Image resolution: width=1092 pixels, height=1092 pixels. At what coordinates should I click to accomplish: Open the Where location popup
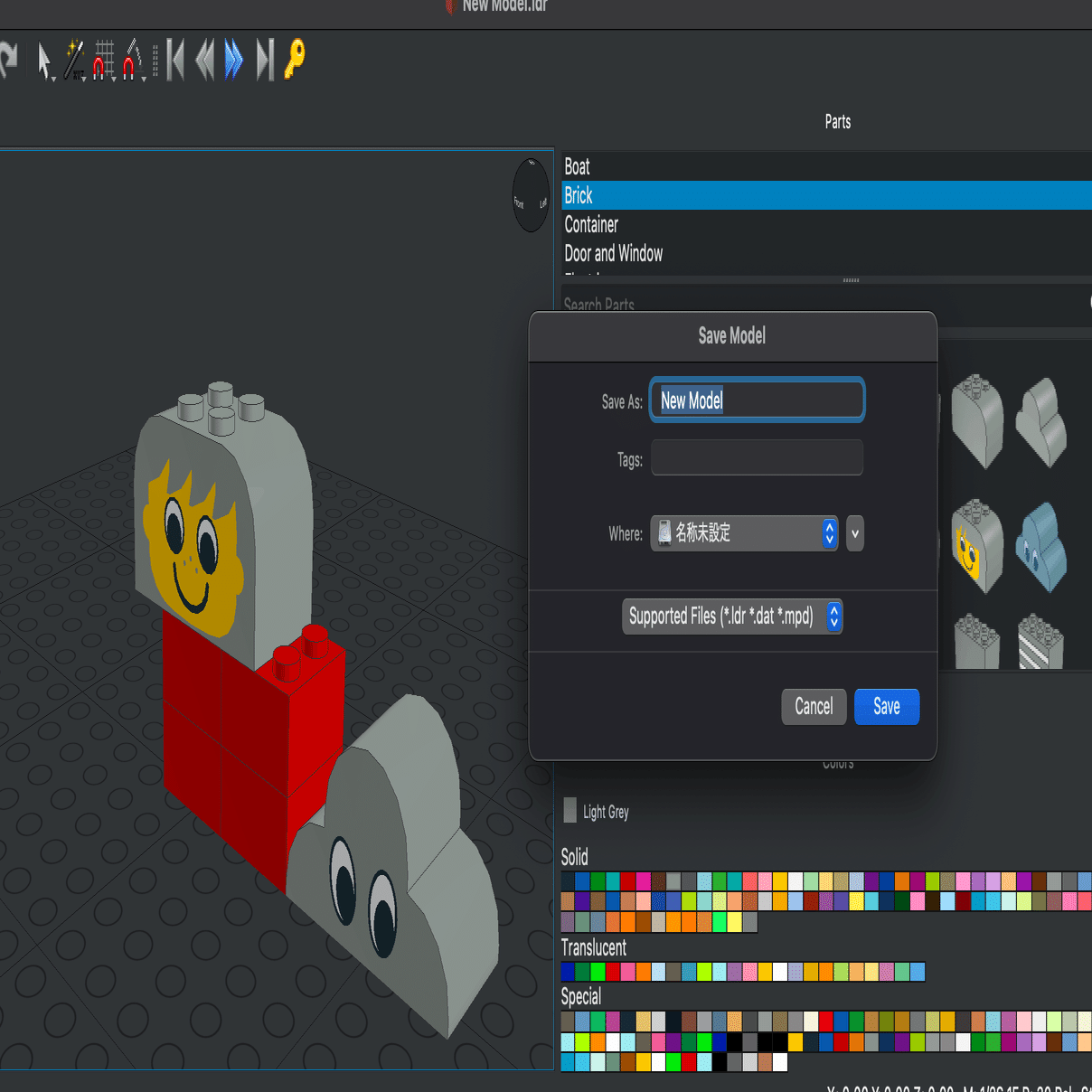coord(744,533)
